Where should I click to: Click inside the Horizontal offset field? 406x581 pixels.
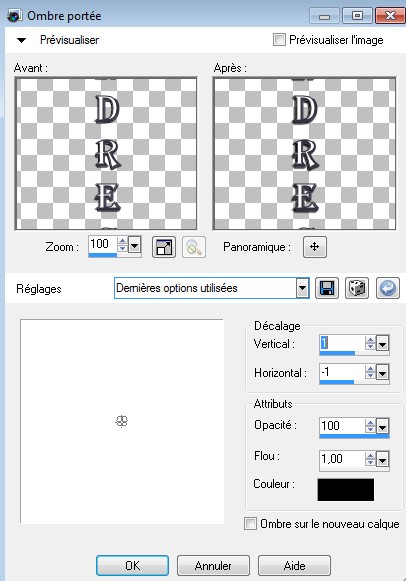click(x=342, y=372)
